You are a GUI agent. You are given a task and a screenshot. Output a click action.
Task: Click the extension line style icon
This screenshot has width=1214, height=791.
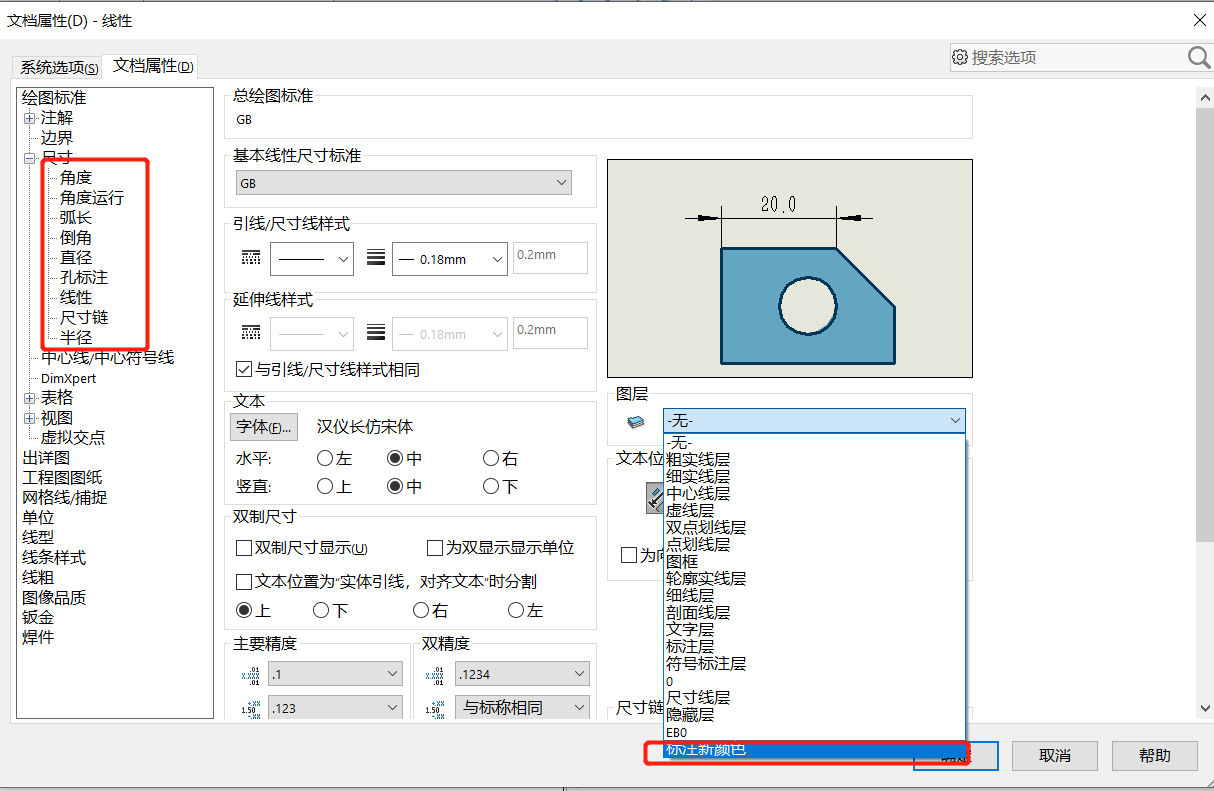point(251,333)
